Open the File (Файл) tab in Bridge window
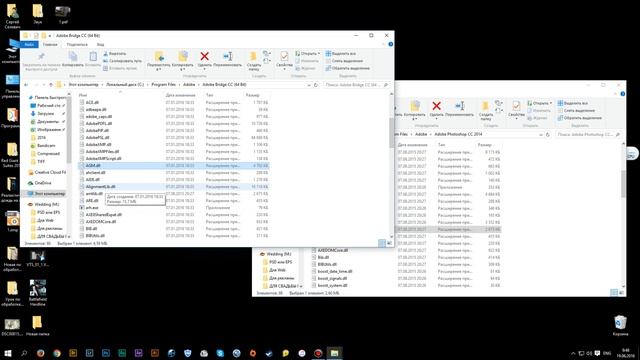Image resolution: width=640 pixels, height=360 pixels. coord(29,44)
